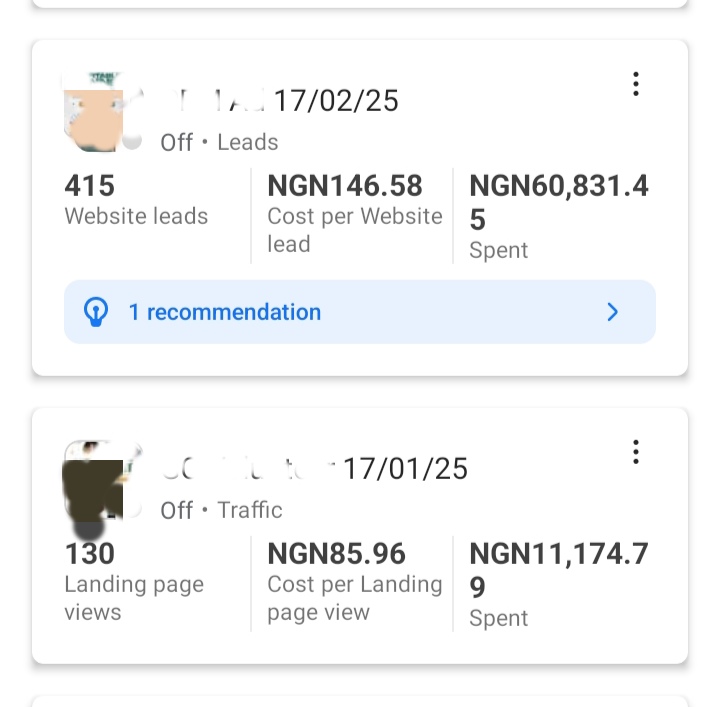Tap the grey Off status dot on the Traffic campaign
The width and height of the screenshot is (720, 707).
[x=132, y=509]
